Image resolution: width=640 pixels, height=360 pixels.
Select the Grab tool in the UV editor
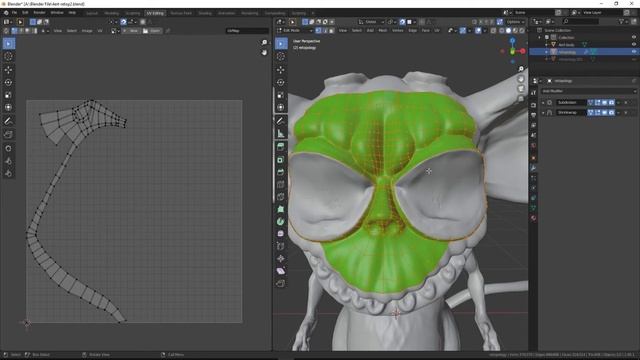click(x=8, y=148)
